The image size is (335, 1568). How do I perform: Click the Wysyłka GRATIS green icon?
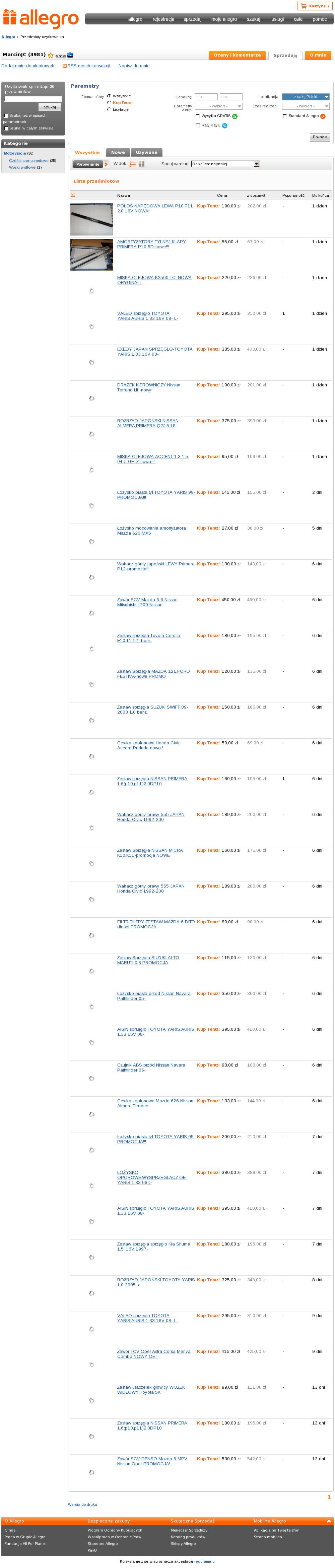235,116
